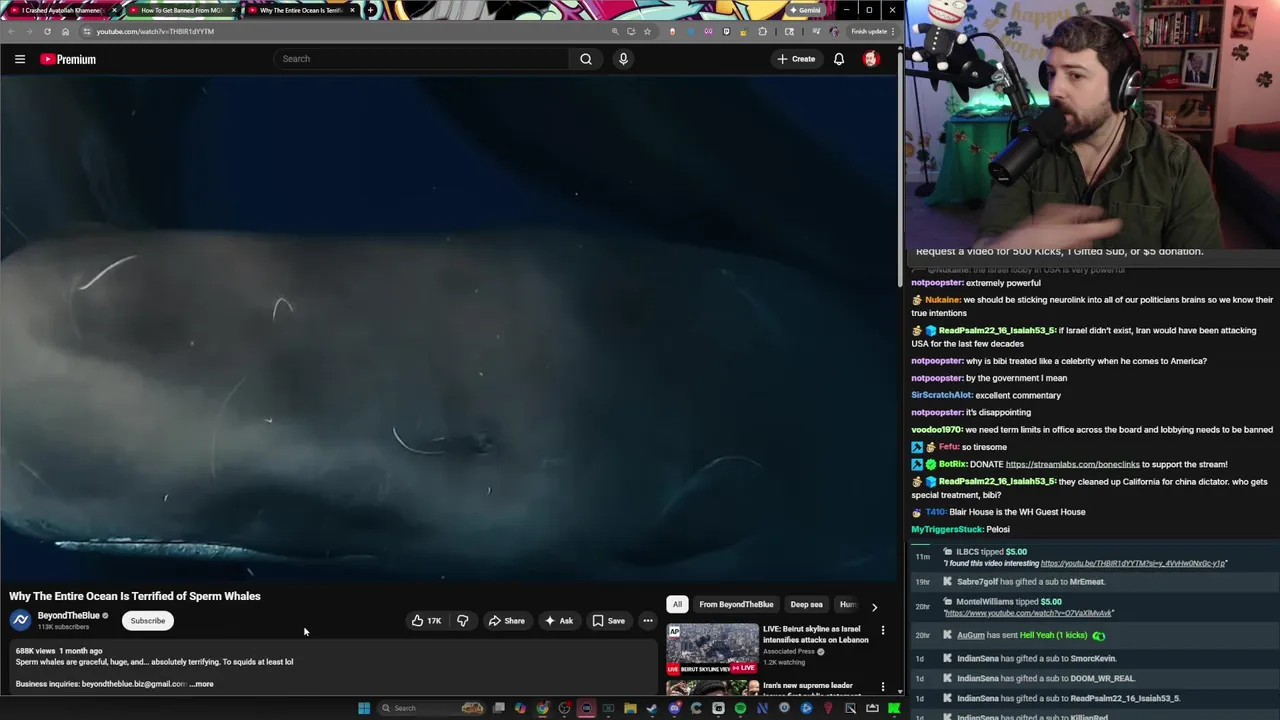Open the LIVE: Beirut skyline video title

(815, 634)
